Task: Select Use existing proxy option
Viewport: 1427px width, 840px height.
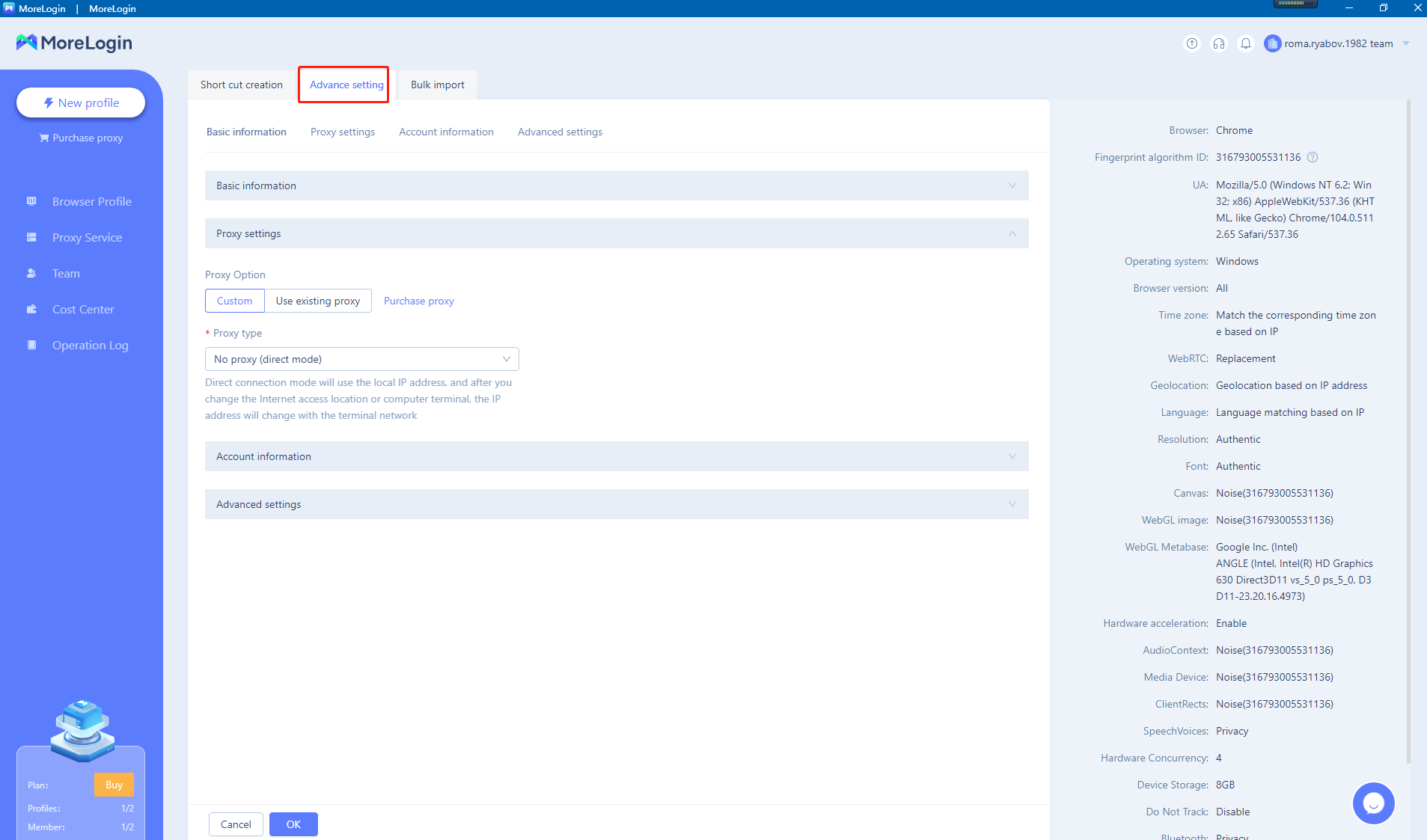Action: tap(318, 301)
